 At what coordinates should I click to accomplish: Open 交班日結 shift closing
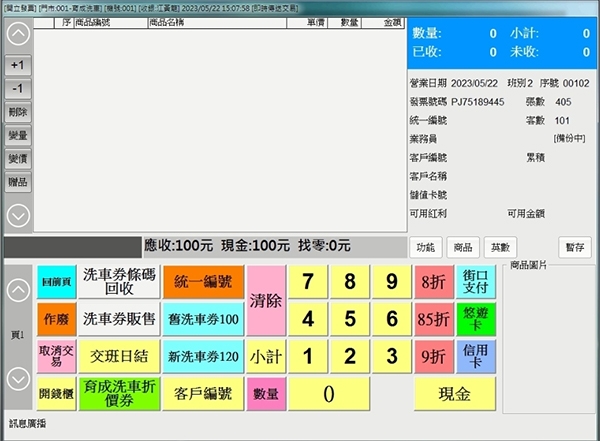tap(119, 356)
